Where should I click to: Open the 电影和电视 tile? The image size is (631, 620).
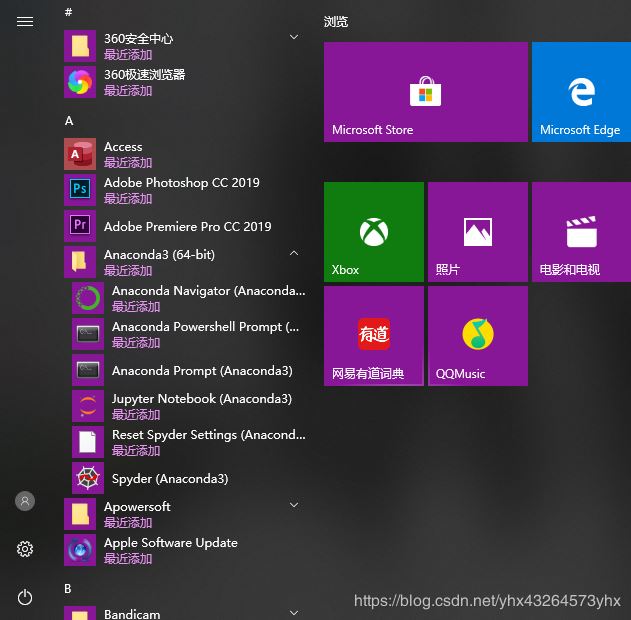click(x=582, y=232)
